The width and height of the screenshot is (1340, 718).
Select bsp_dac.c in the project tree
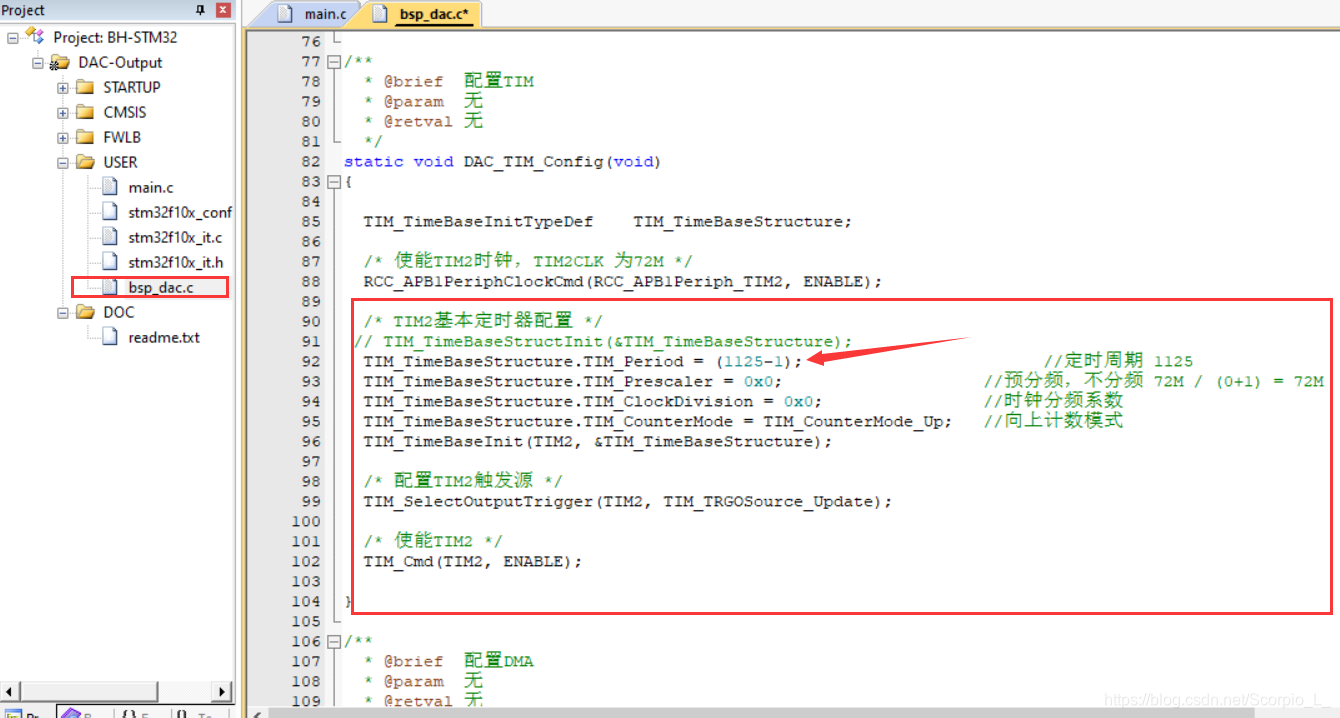[x=161, y=287]
